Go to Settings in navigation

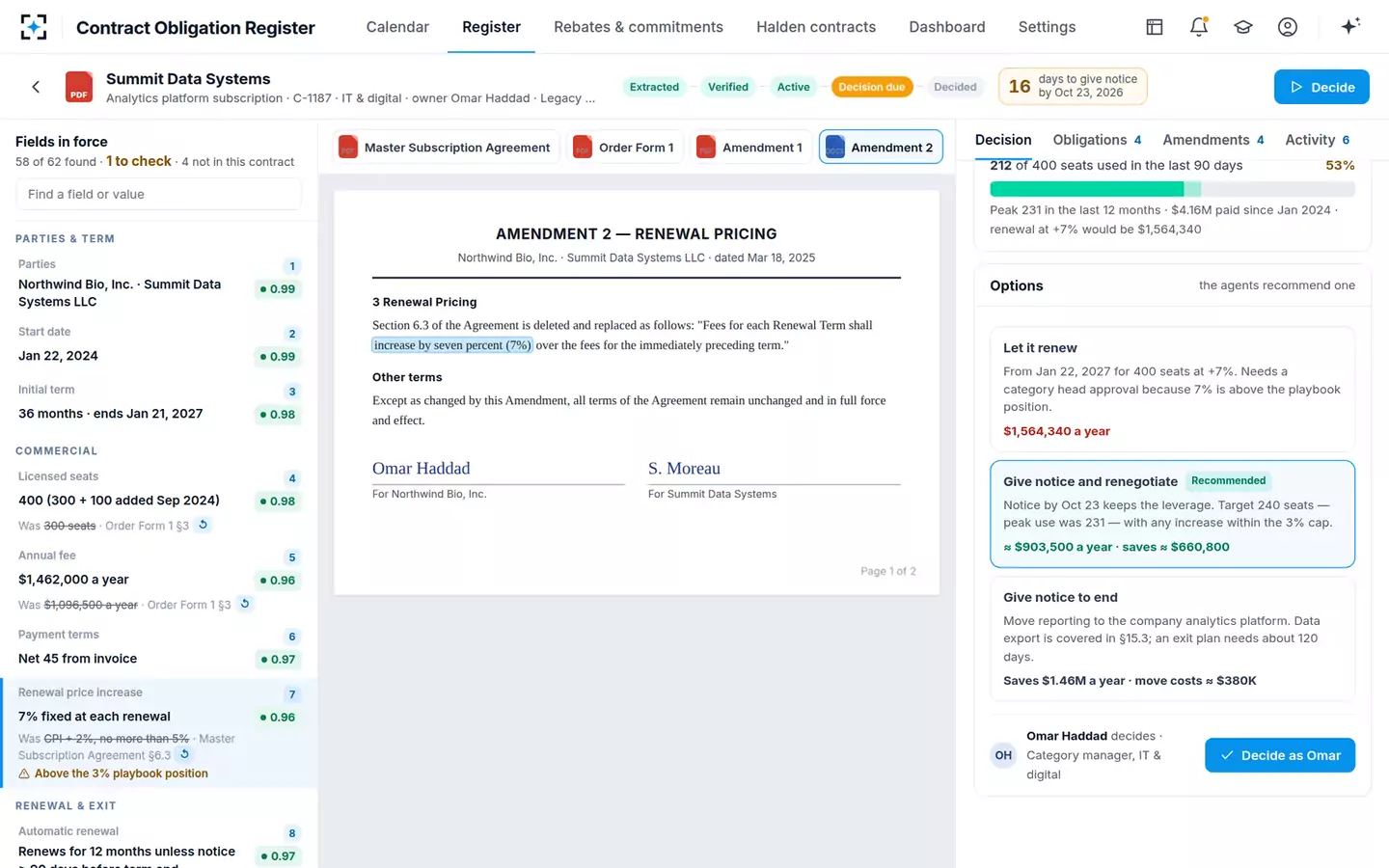click(x=1047, y=27)
